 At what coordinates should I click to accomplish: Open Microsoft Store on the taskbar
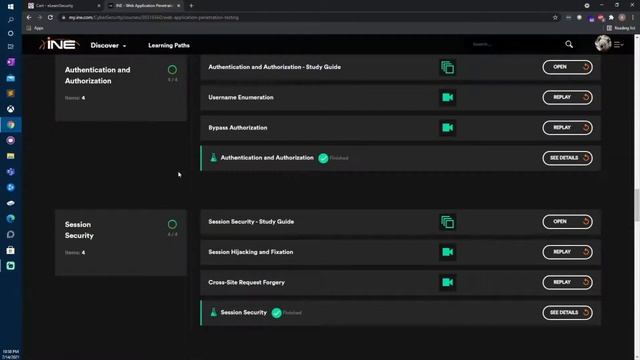tap(11, 250)
